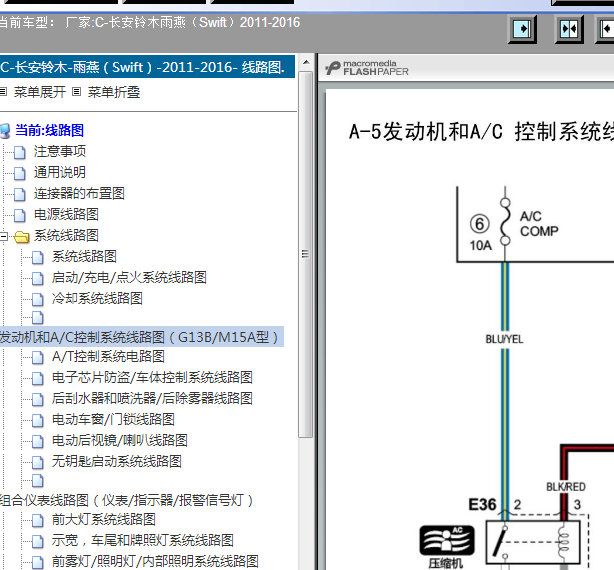Click the page icon beside 通用说明
The width and height of the screenshot is (614, 570).
coord(20,173)
